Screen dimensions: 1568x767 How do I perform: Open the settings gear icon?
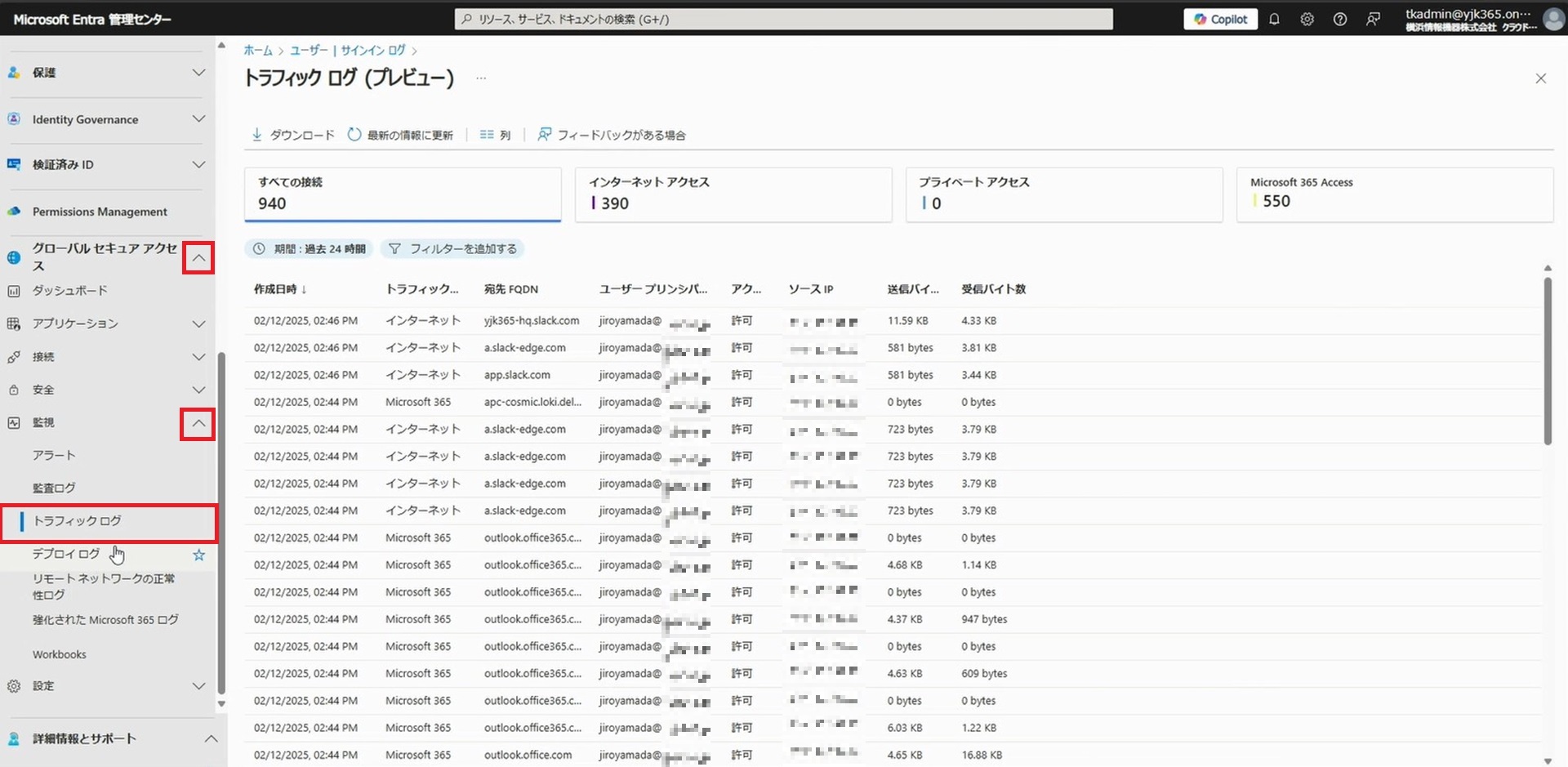1307,19
